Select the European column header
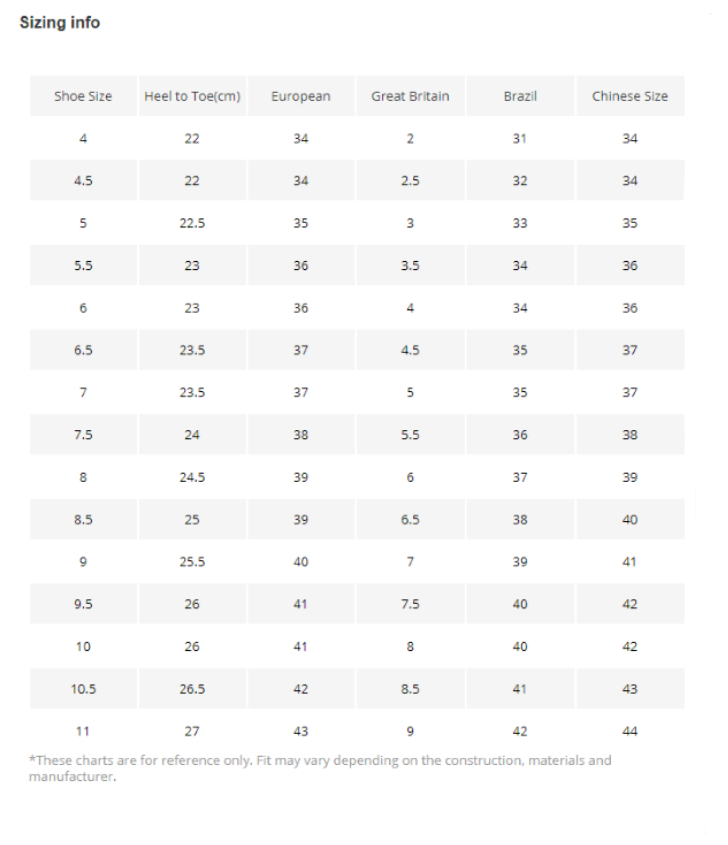 tap(301, 96)
